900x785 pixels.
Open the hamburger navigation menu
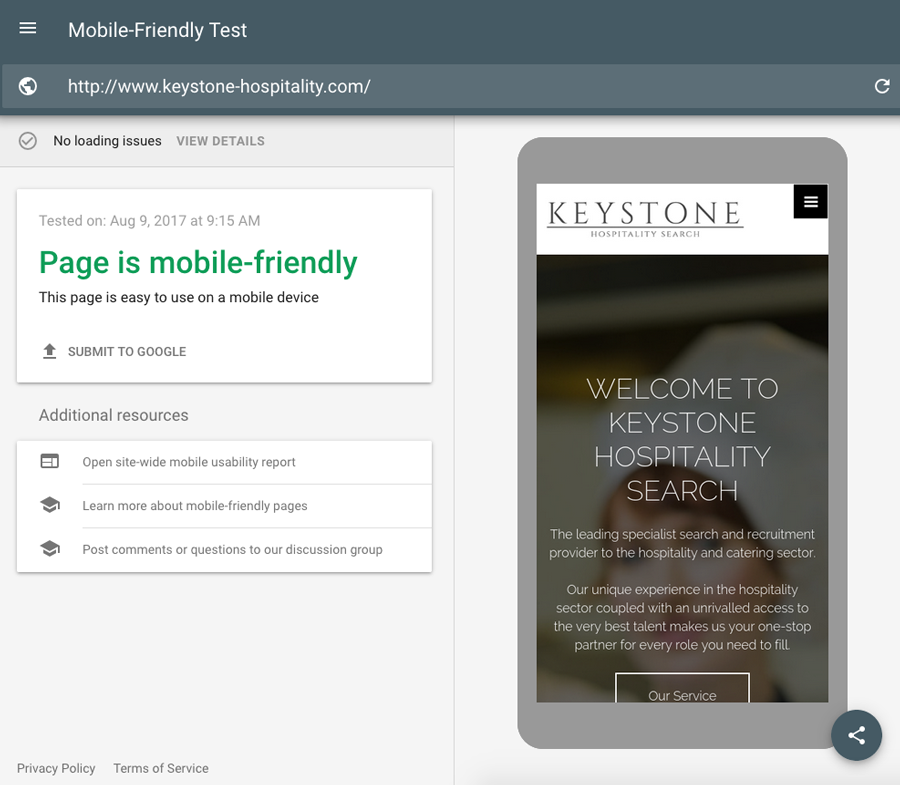28,28
